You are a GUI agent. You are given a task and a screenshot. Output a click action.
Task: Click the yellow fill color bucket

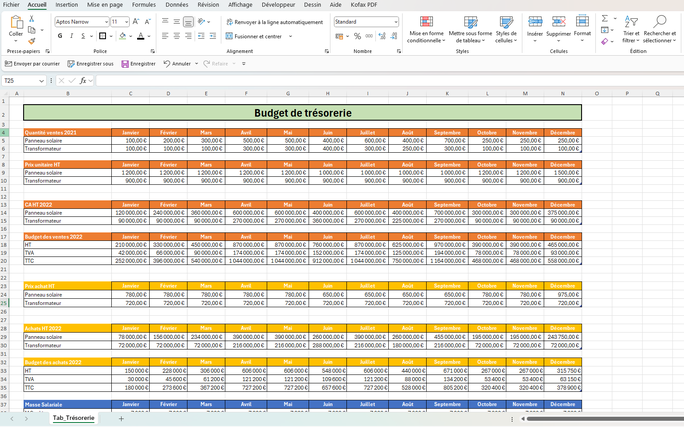point(123,36)
